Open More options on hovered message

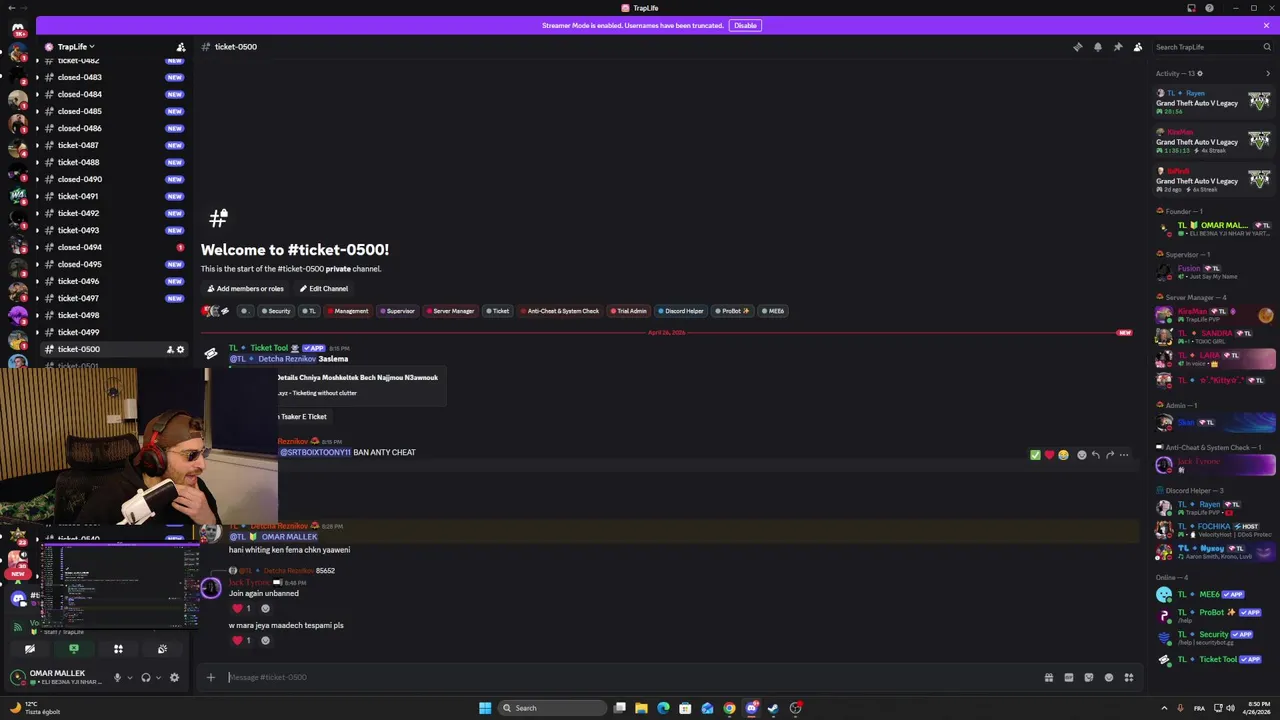click(x=1124, y=455)
